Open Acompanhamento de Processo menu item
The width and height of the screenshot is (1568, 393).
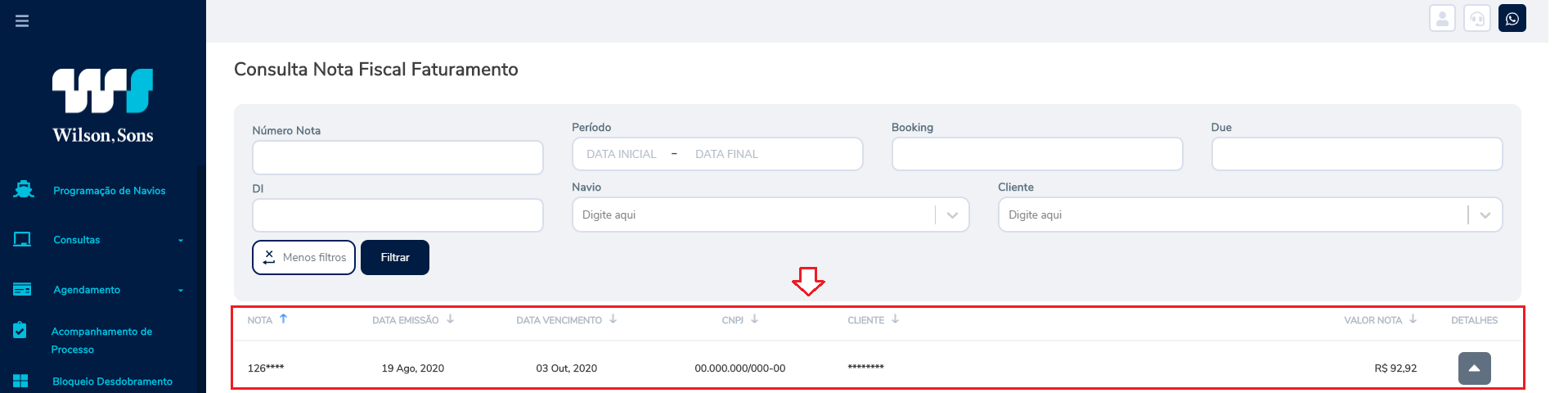(x=101, y=340)
